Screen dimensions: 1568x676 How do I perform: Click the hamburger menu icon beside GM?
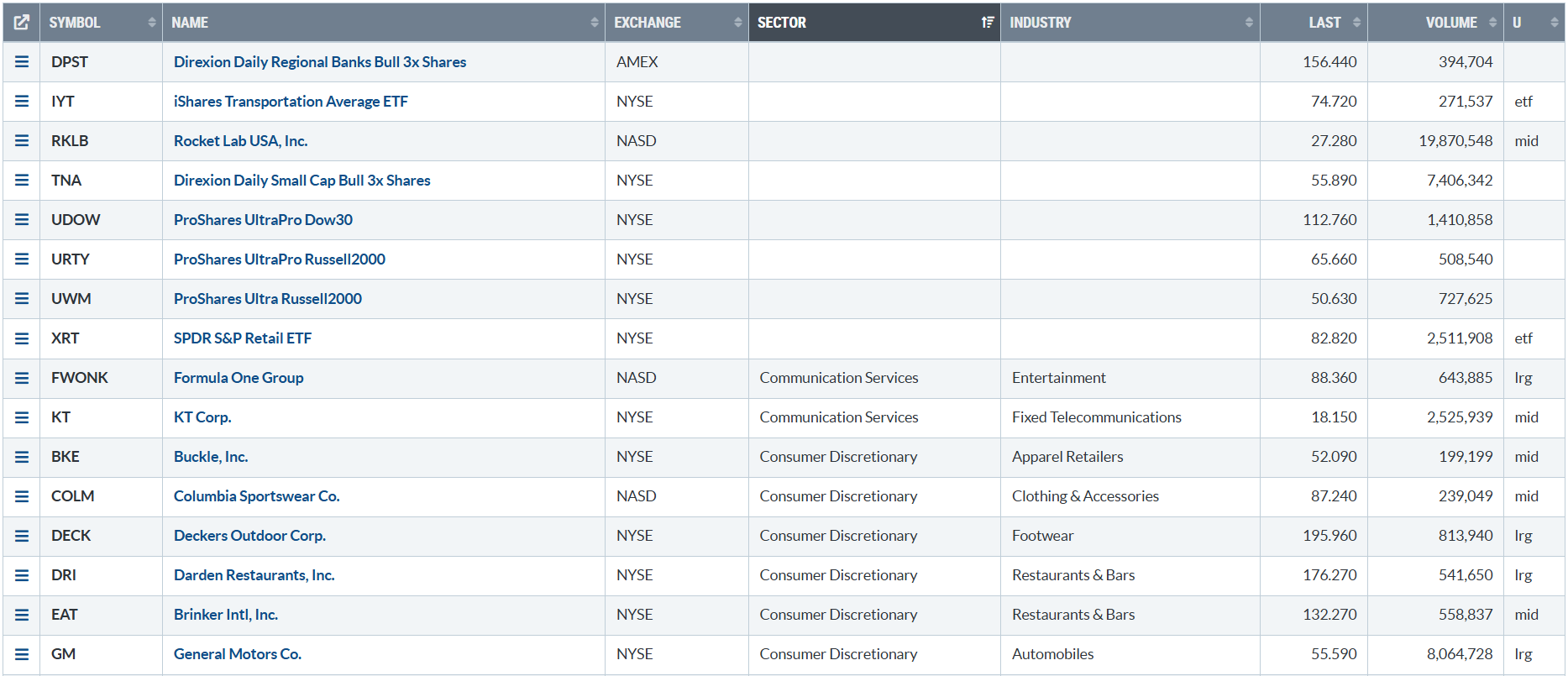22,654
